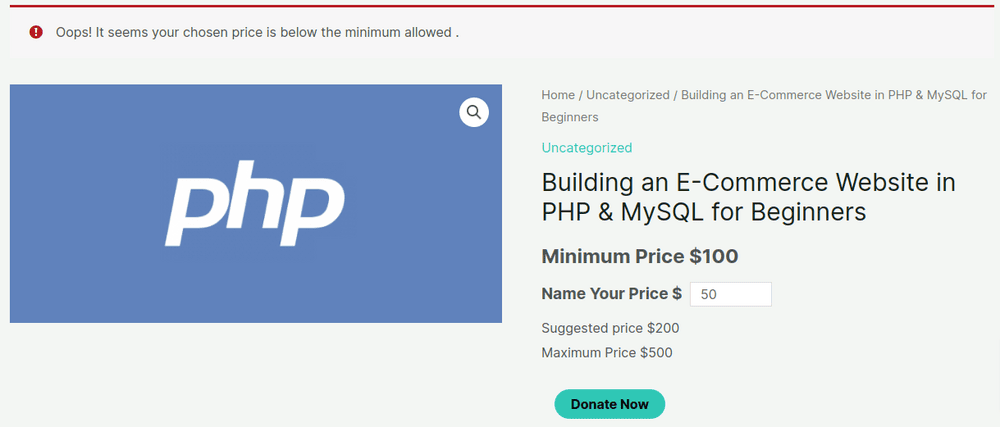
Task: Click the magnifier zoom icon on product image
Action: tap(474, 112)
